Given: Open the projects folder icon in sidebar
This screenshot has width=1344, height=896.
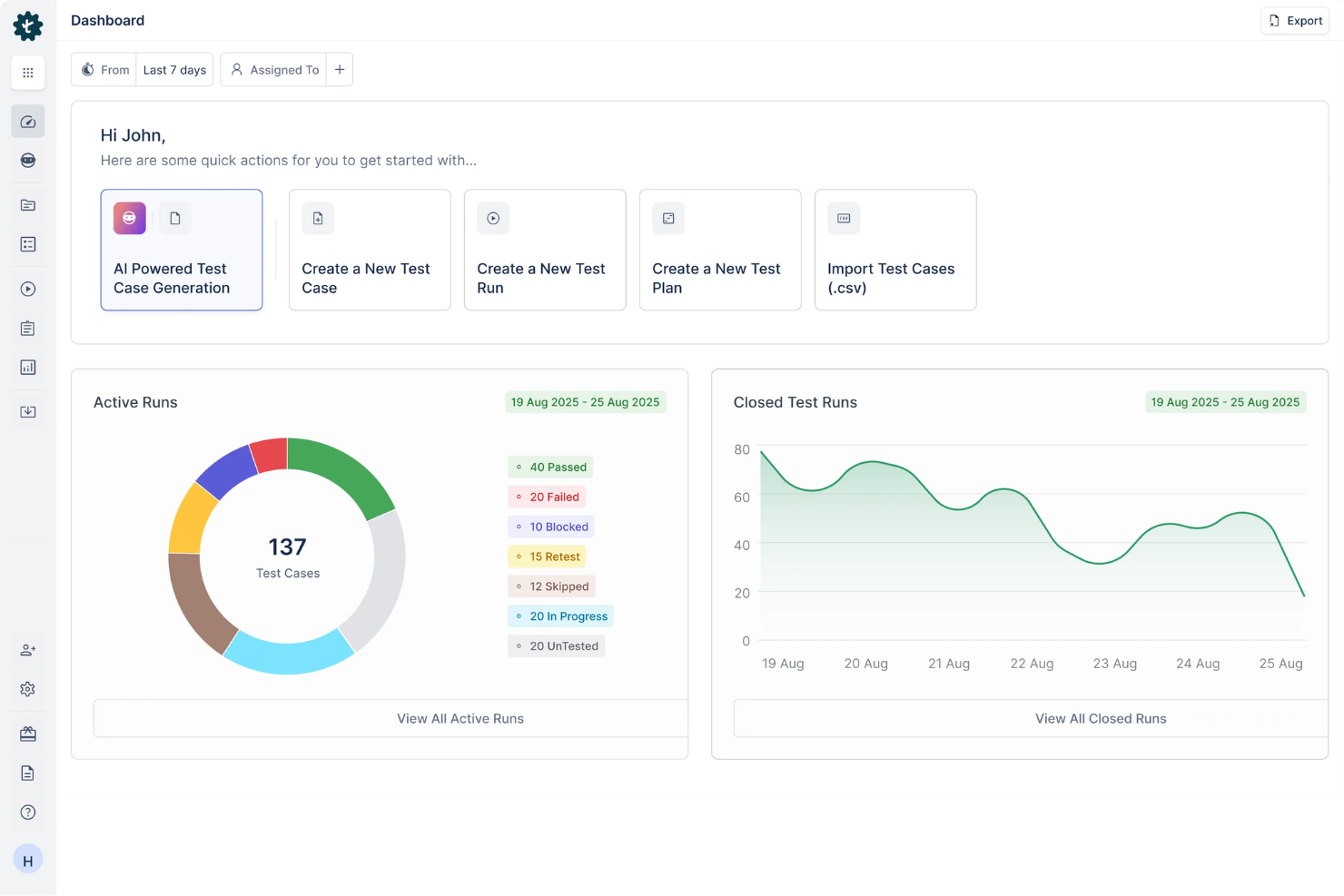Looking at the screenshot, I should click(27, 205).
